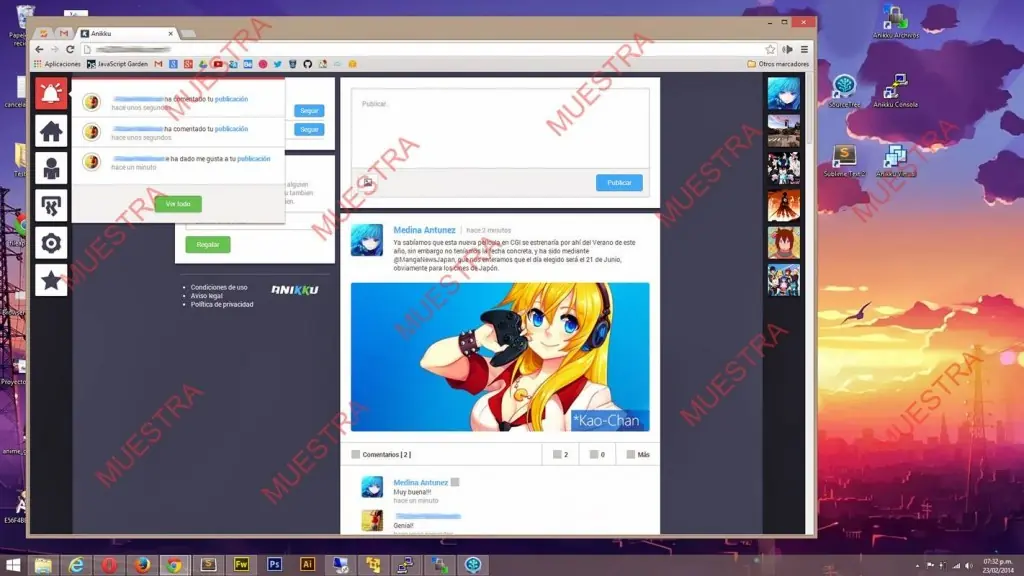The height and width of the screenshot is (576, 1024).
Task: Open Aviso legal link
Action: [206, 296]
